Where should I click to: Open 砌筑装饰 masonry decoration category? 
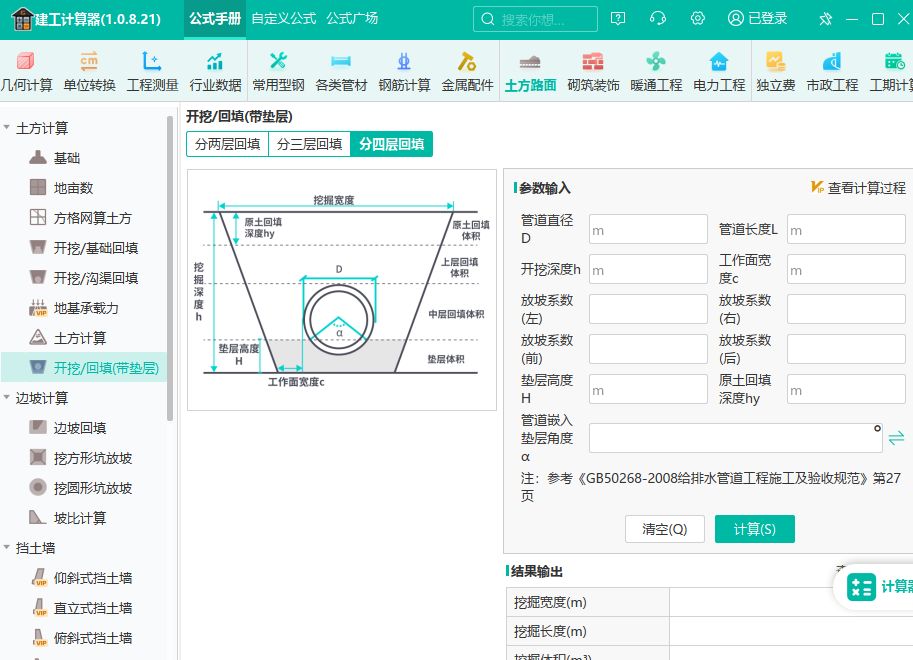pyautogui.click(x=593, y=71)
